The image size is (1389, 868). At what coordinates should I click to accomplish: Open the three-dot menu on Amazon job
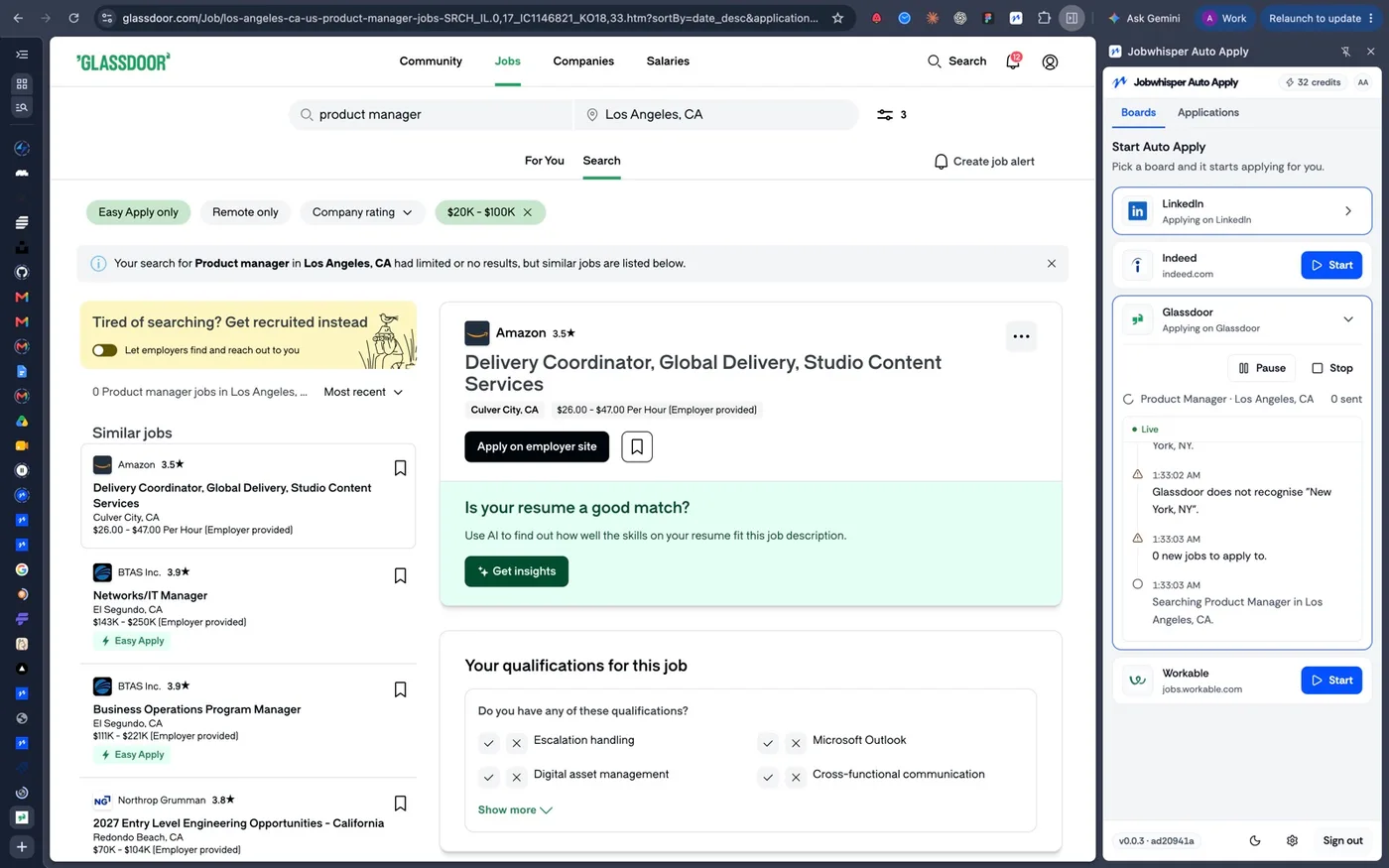(x=1021, y=336)
